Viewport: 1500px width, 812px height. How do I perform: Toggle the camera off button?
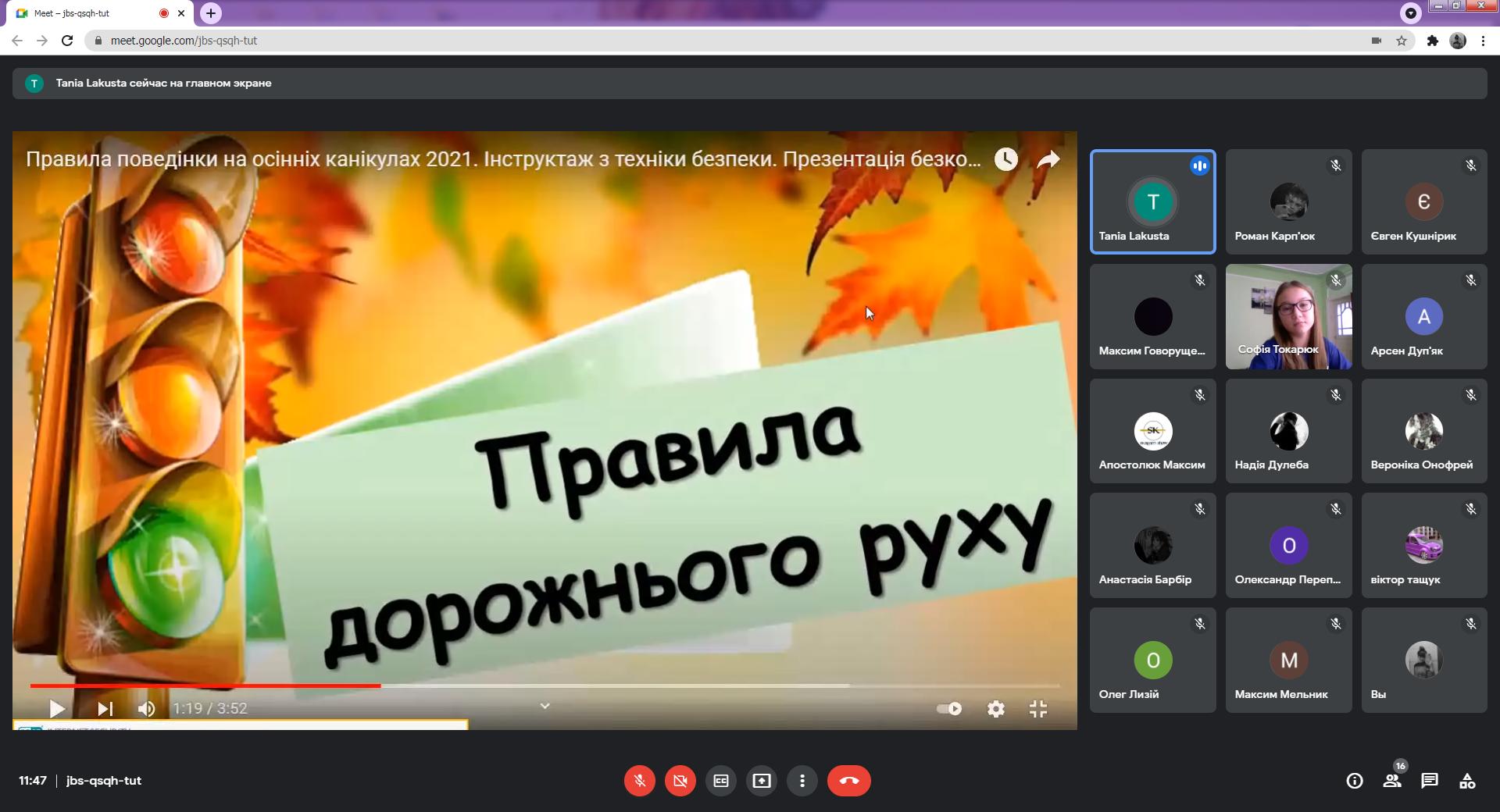tap(680, 781)
